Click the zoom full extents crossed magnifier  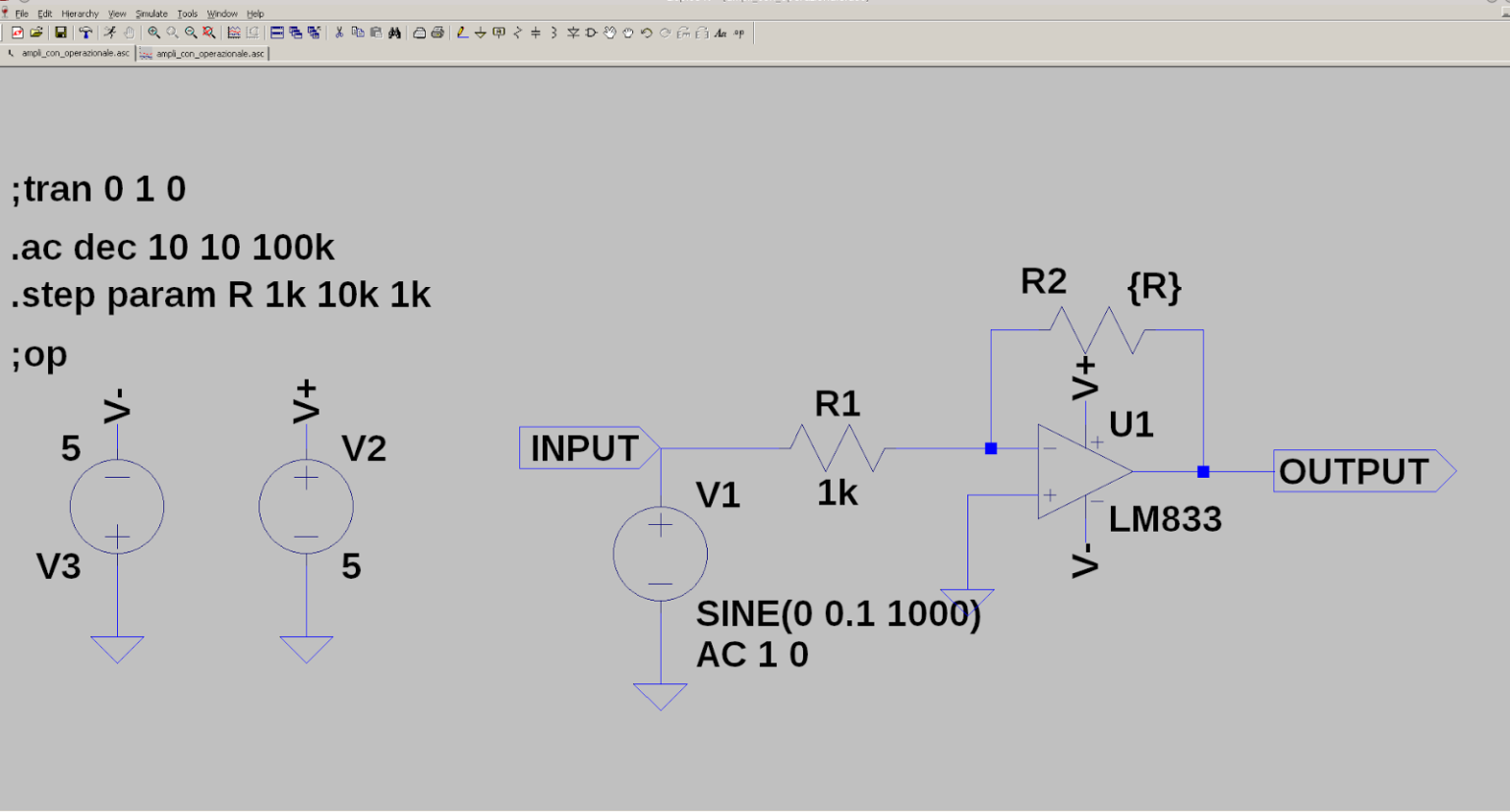pyautogui.click(x=208, y=32)
